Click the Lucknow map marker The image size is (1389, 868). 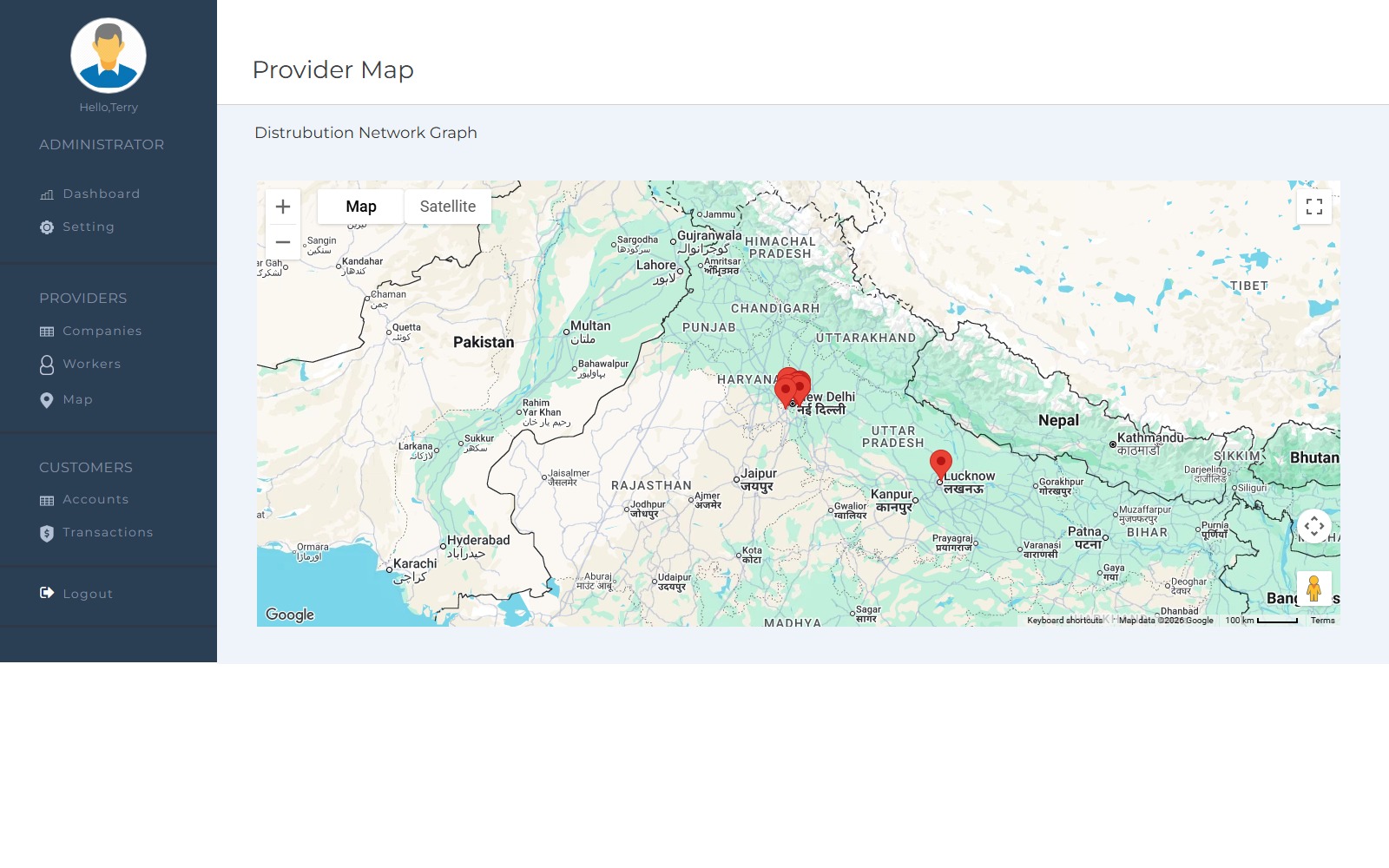tap(941, 464)
